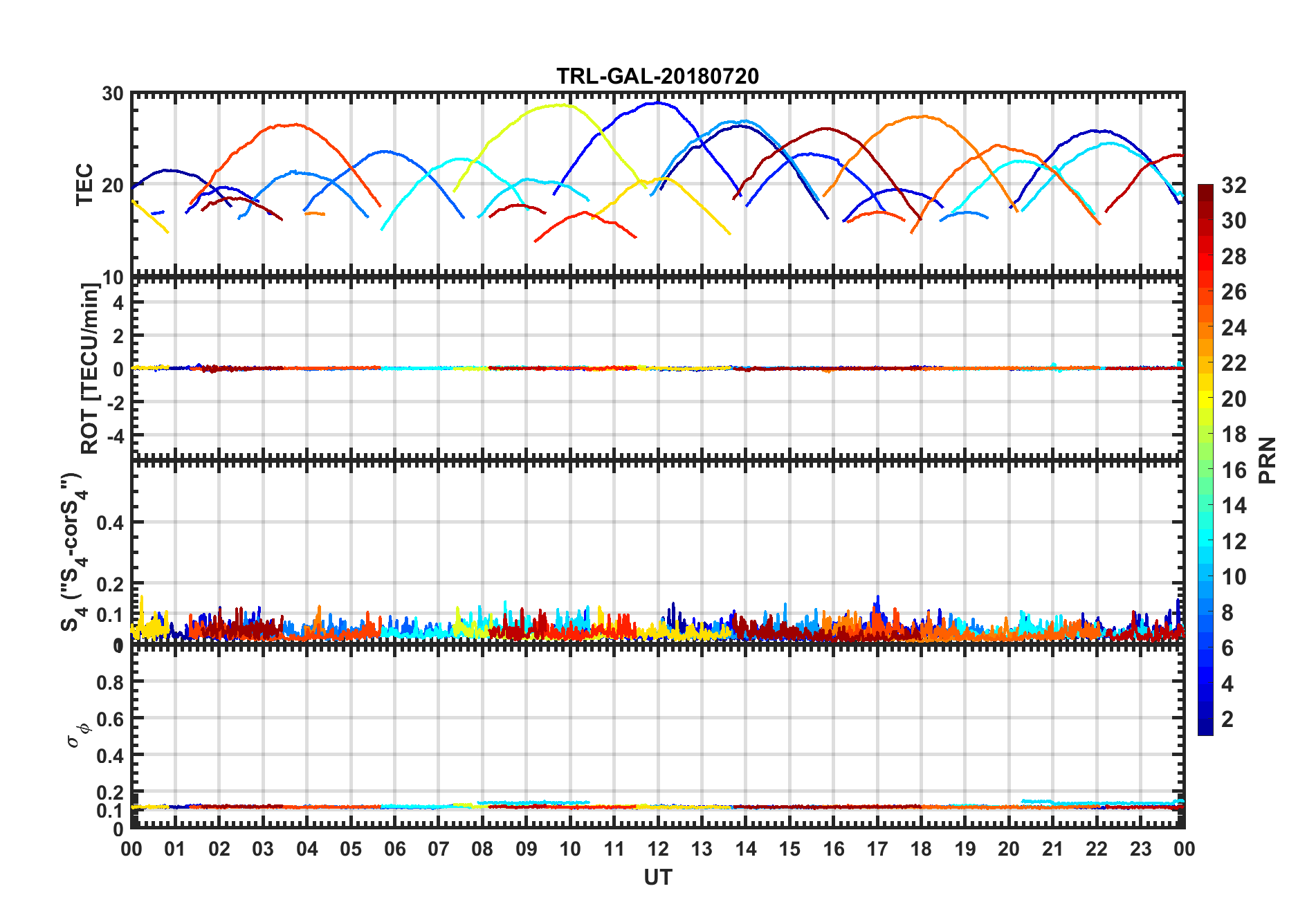
Task: Select the 07 hour tick label
Action: click(439, 849)
